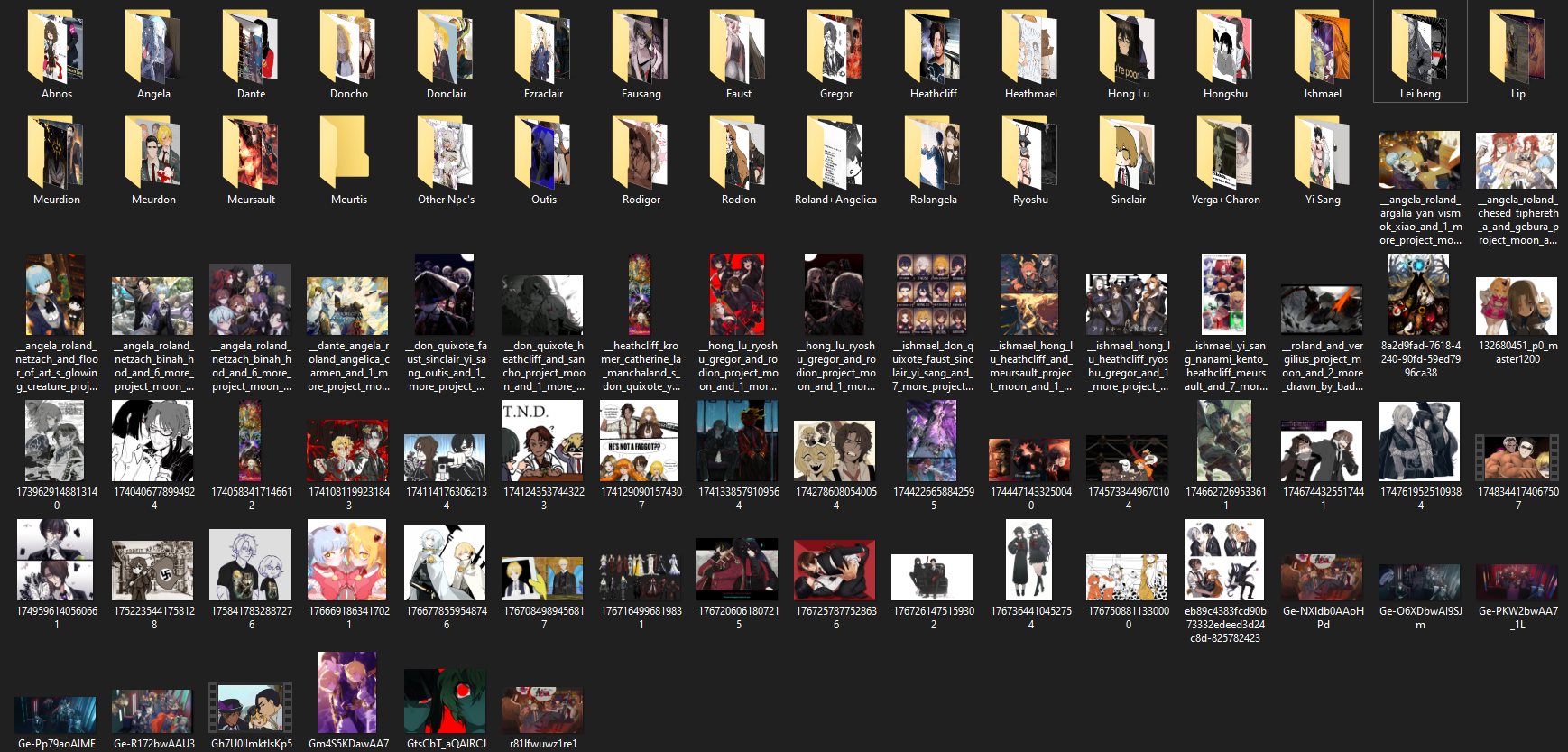Select the Ge-O6XDbwAI9SJm image
Viewport: 1568px width, 752px height.
[x=1420, y=583]
